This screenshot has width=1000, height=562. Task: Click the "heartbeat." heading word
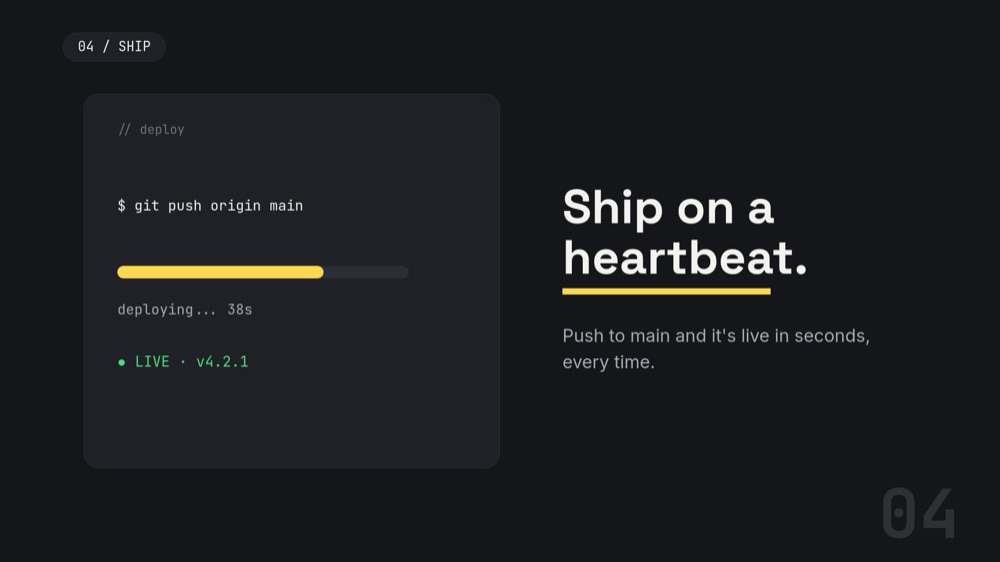[x=685, y=258]
